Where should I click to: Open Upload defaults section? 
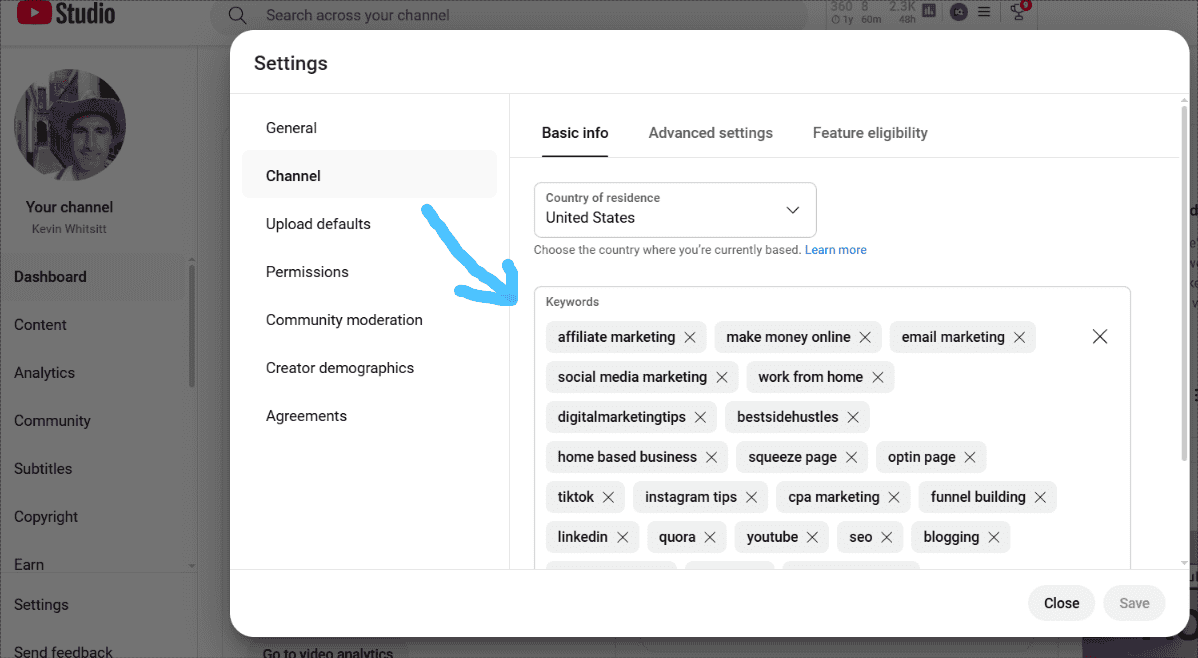pyautogui.click(x=369, y=224)
